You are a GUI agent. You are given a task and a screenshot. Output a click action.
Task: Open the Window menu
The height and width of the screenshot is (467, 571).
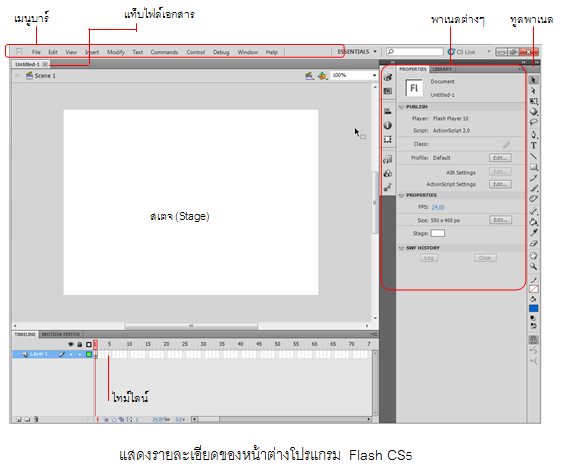[248, 52]
